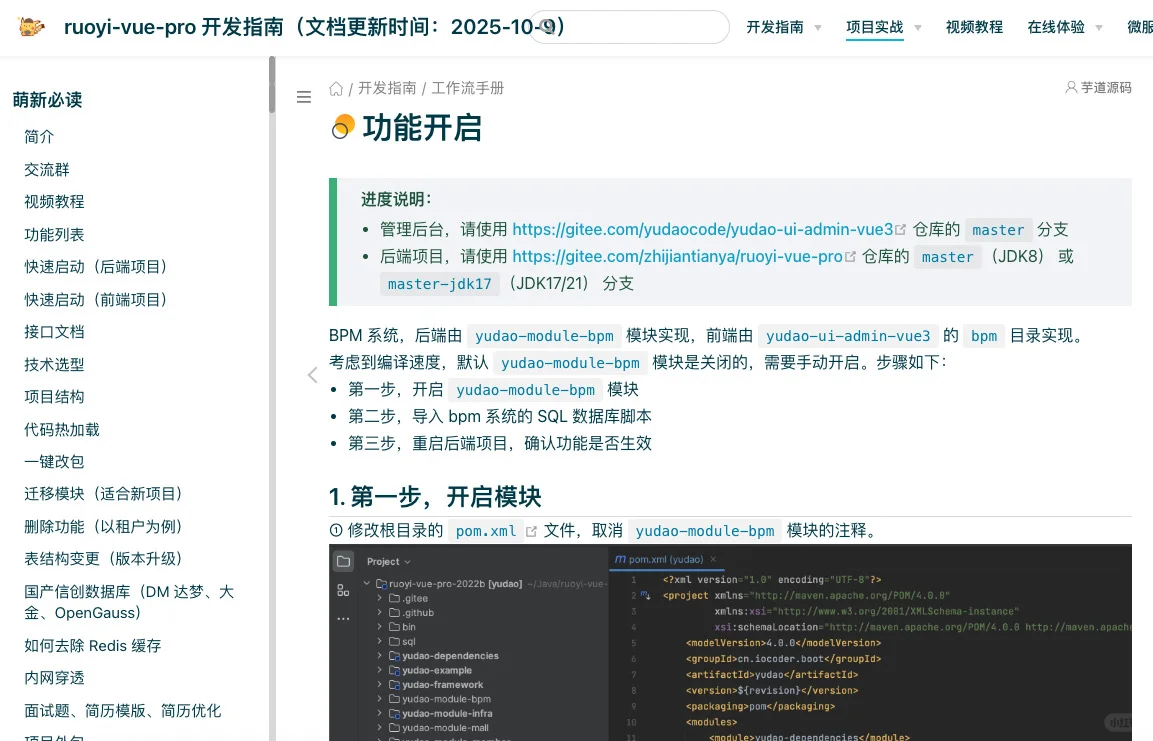The image size is (1153, 741).
Task: Open 迁移模块（适合新项目） in sidebar
Action: click(107, 494)
